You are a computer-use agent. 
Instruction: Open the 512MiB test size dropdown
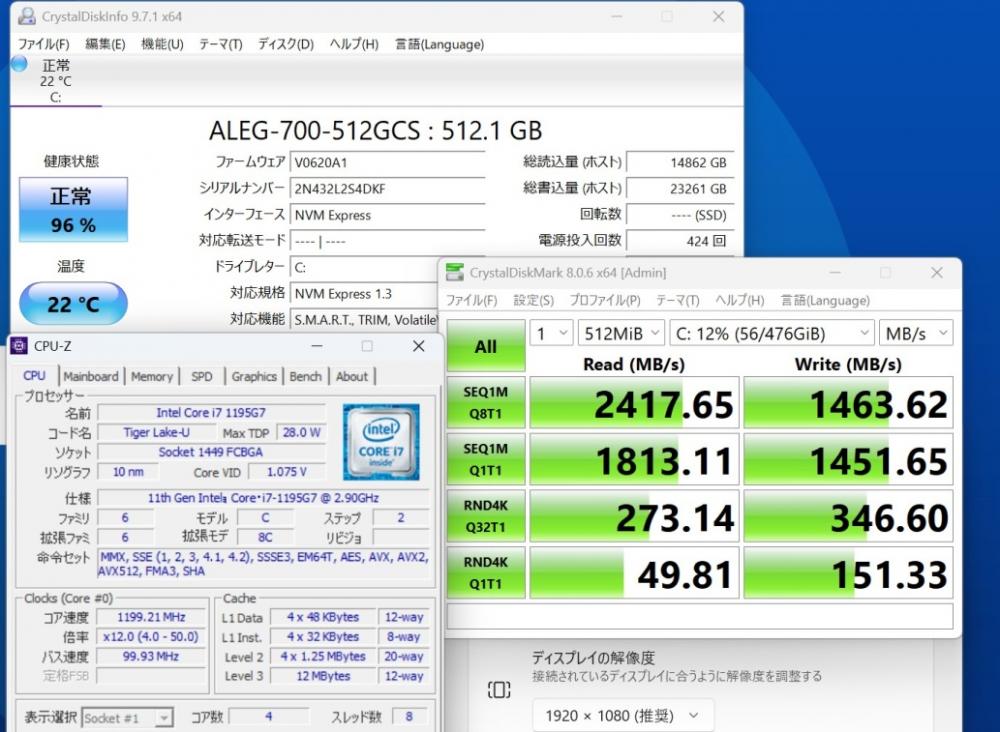[621, 333]
